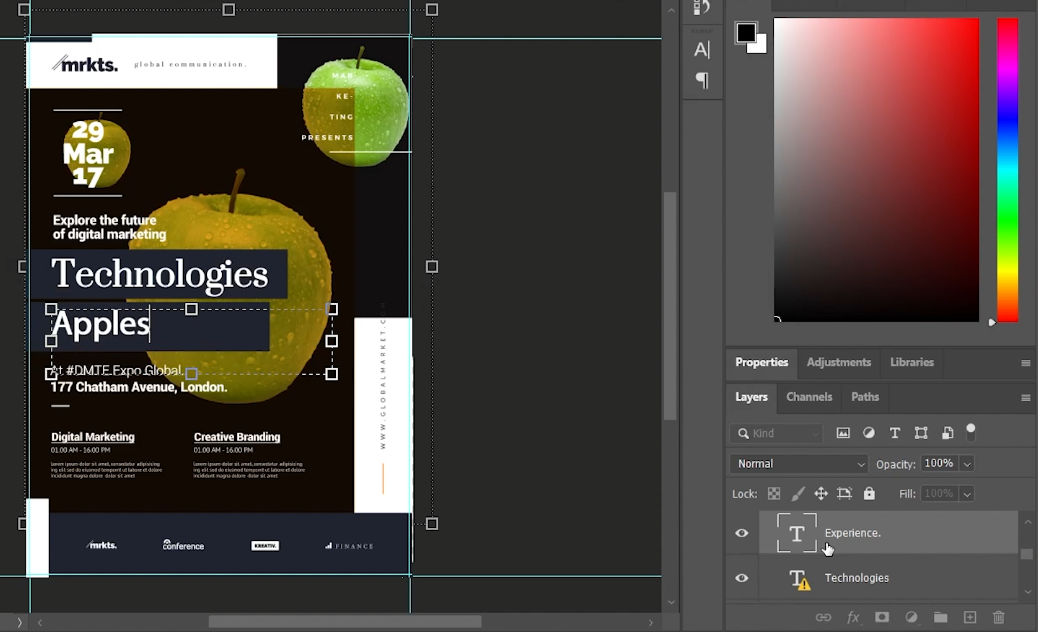Expand the Opacity slider dropdown arrow
Viewport: 1038px width, 632px height.
coord(967,464)
